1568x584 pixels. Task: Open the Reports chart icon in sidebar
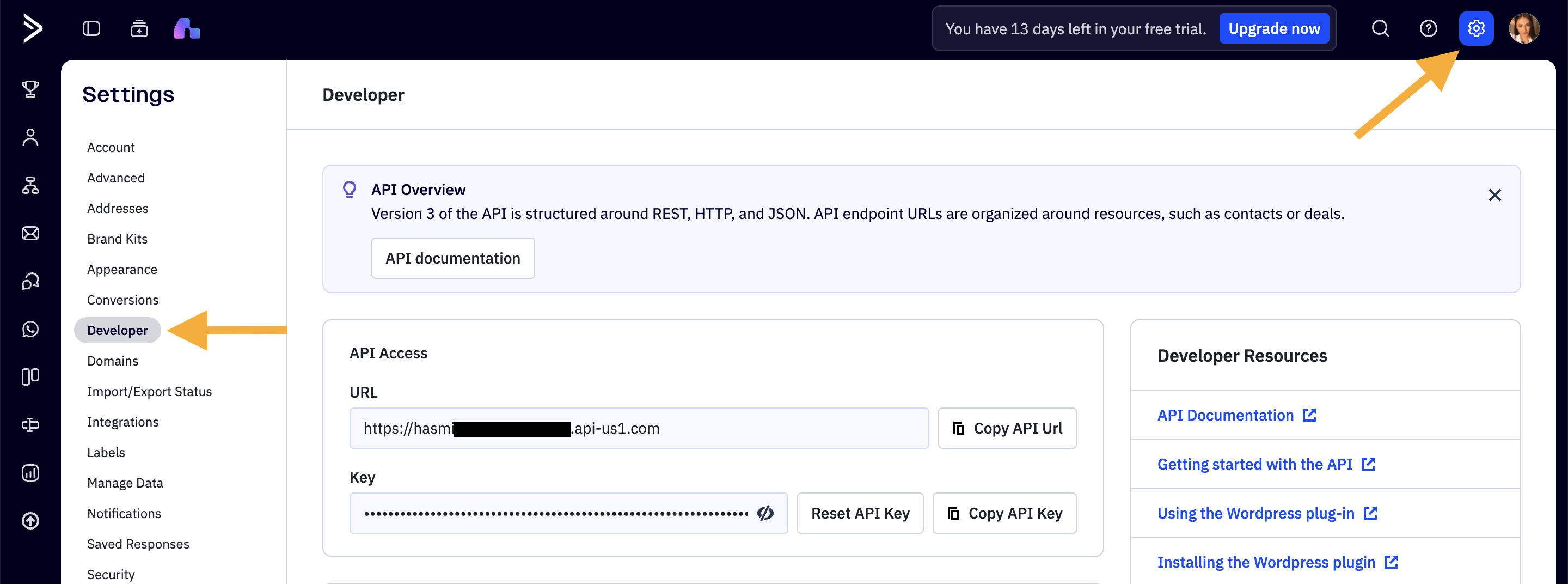30,473
